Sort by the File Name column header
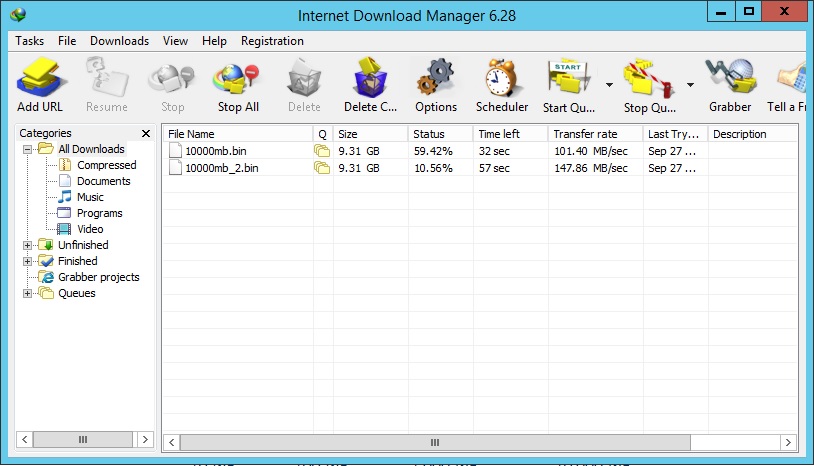This screenshot has height=466, width=814. tap(238, 134)
